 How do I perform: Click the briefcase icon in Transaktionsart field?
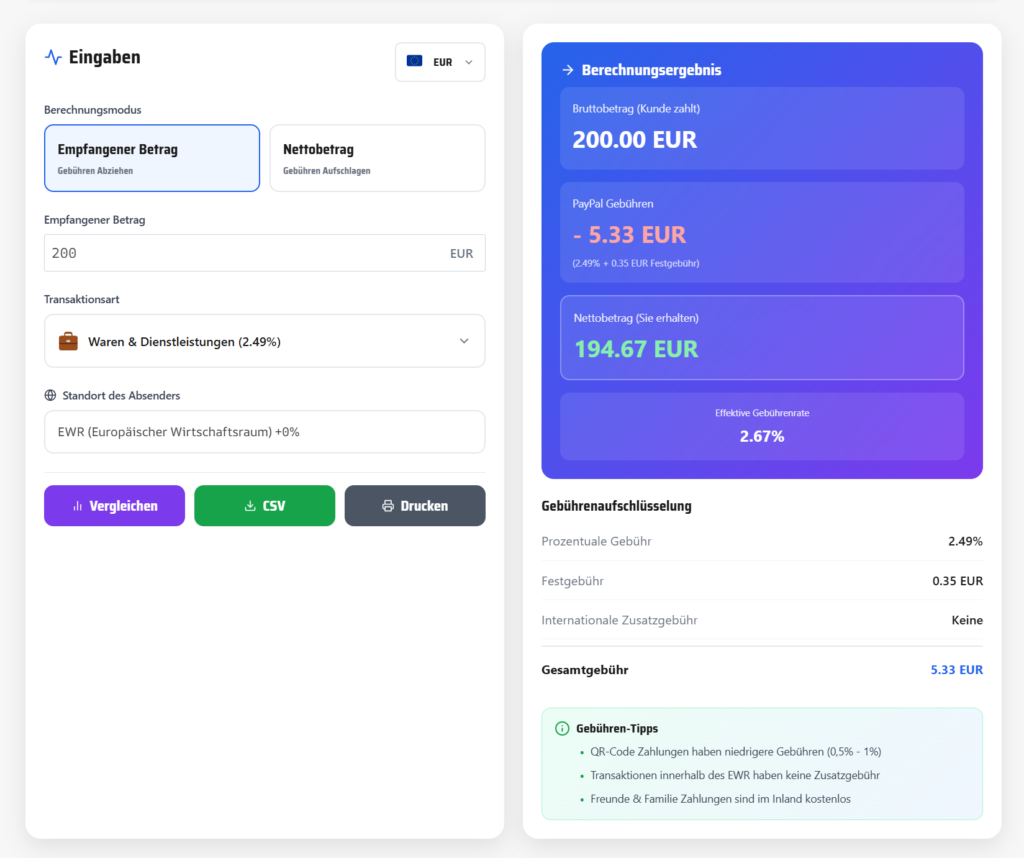[x=68, y=341]
